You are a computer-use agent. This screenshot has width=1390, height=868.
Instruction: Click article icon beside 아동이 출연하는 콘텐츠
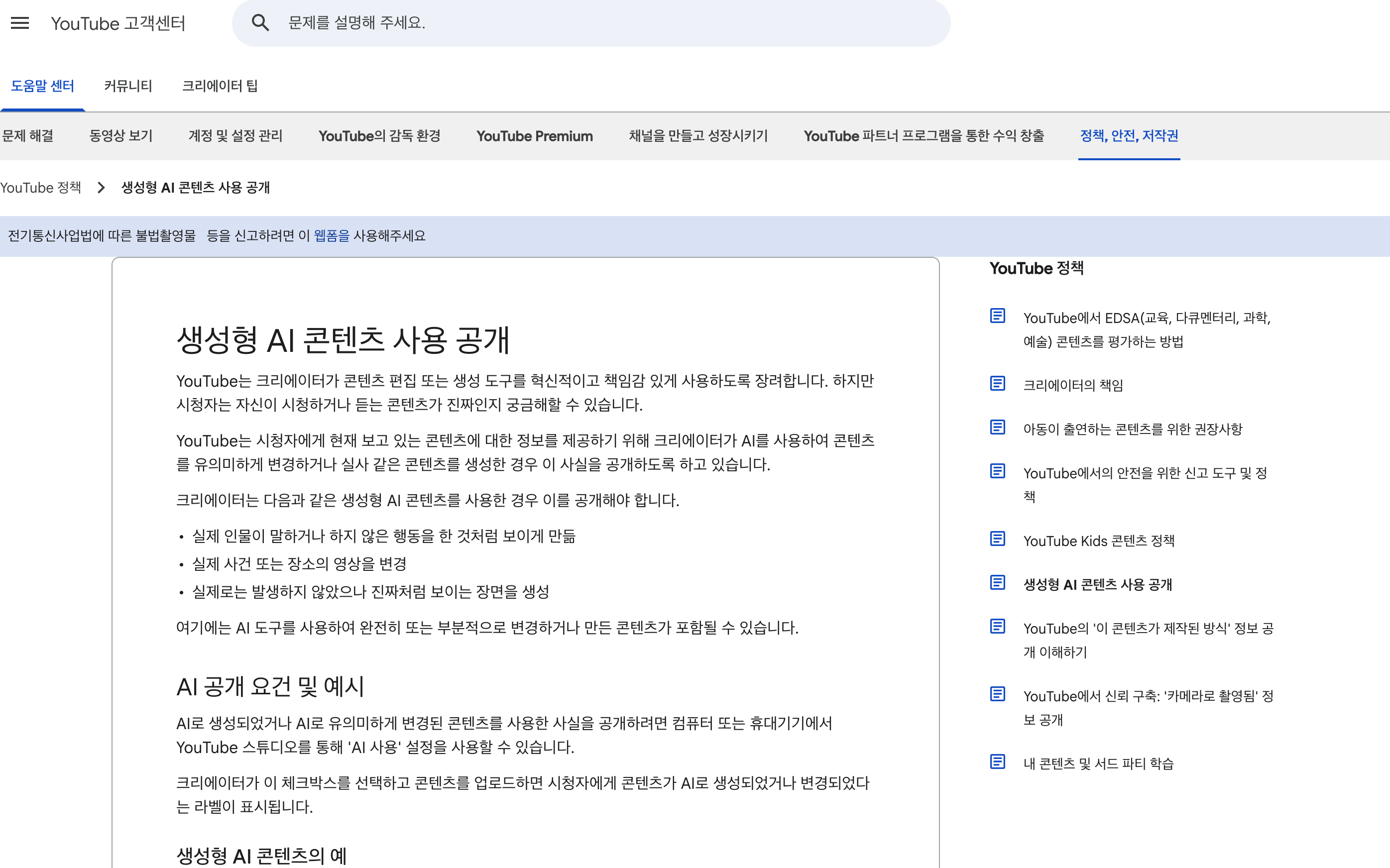[997, 427]
